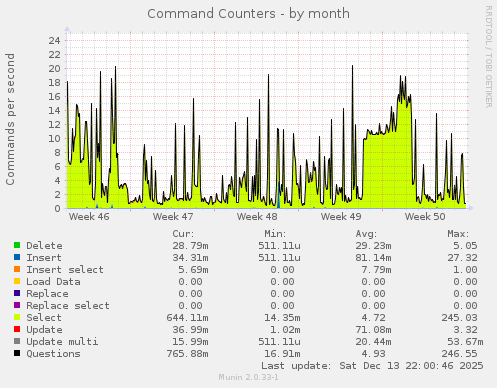497x388 pixels.
Task: Click the blue Insert legend swatch
Action: coord(17,257)
